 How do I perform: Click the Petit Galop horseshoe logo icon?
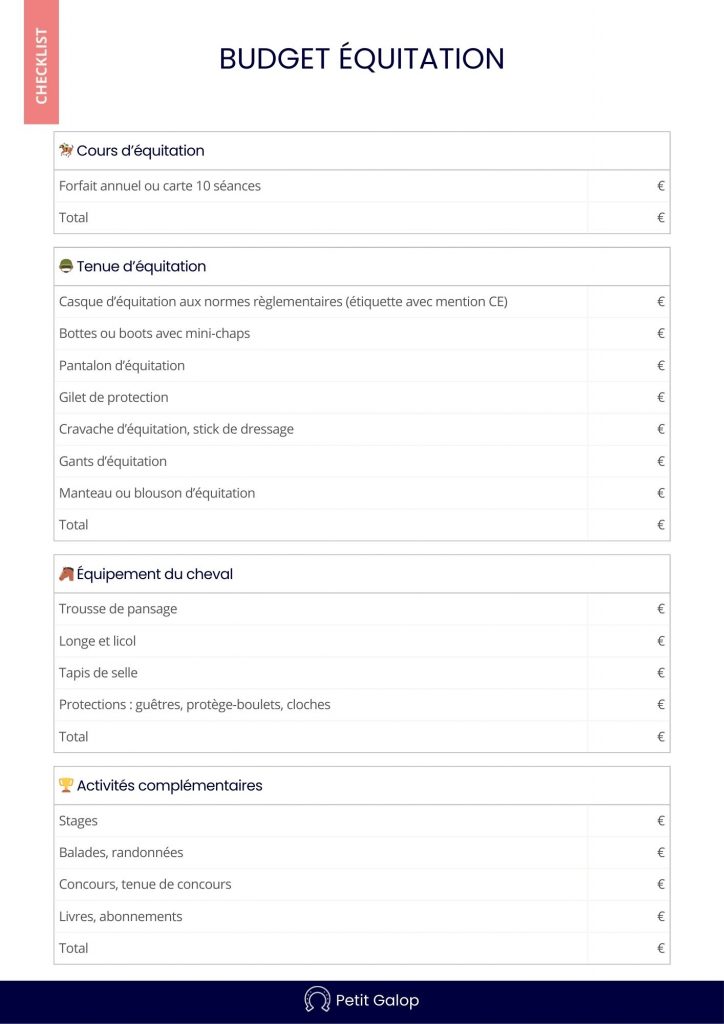coord(317,1000)
